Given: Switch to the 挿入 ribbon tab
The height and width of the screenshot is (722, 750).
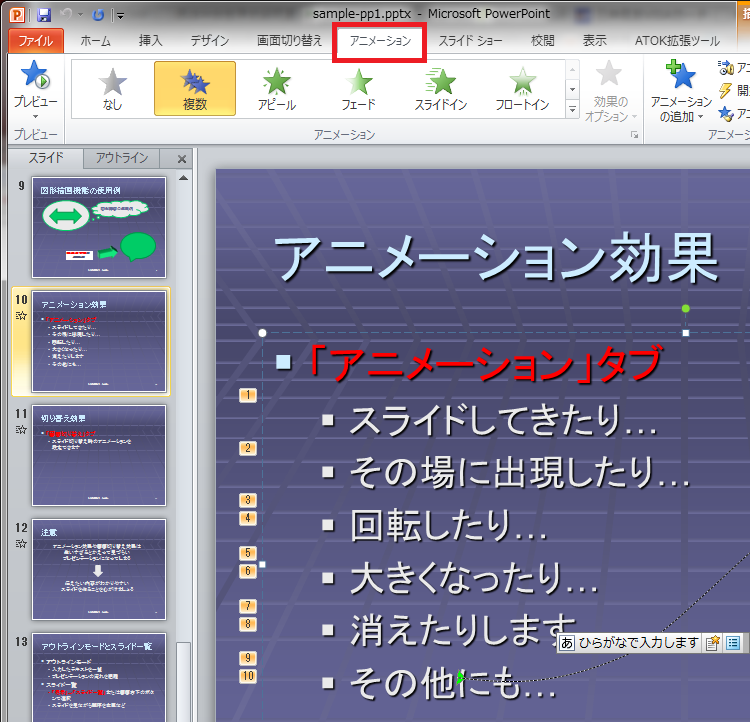Looking at the screenshot, I should tap(150, 41).
